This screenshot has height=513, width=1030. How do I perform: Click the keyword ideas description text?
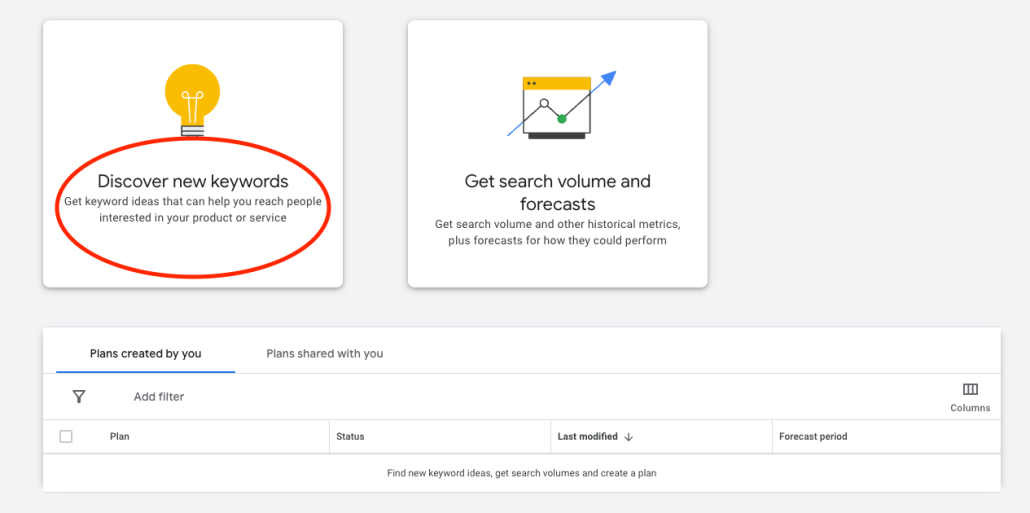(x=192, y=210)
